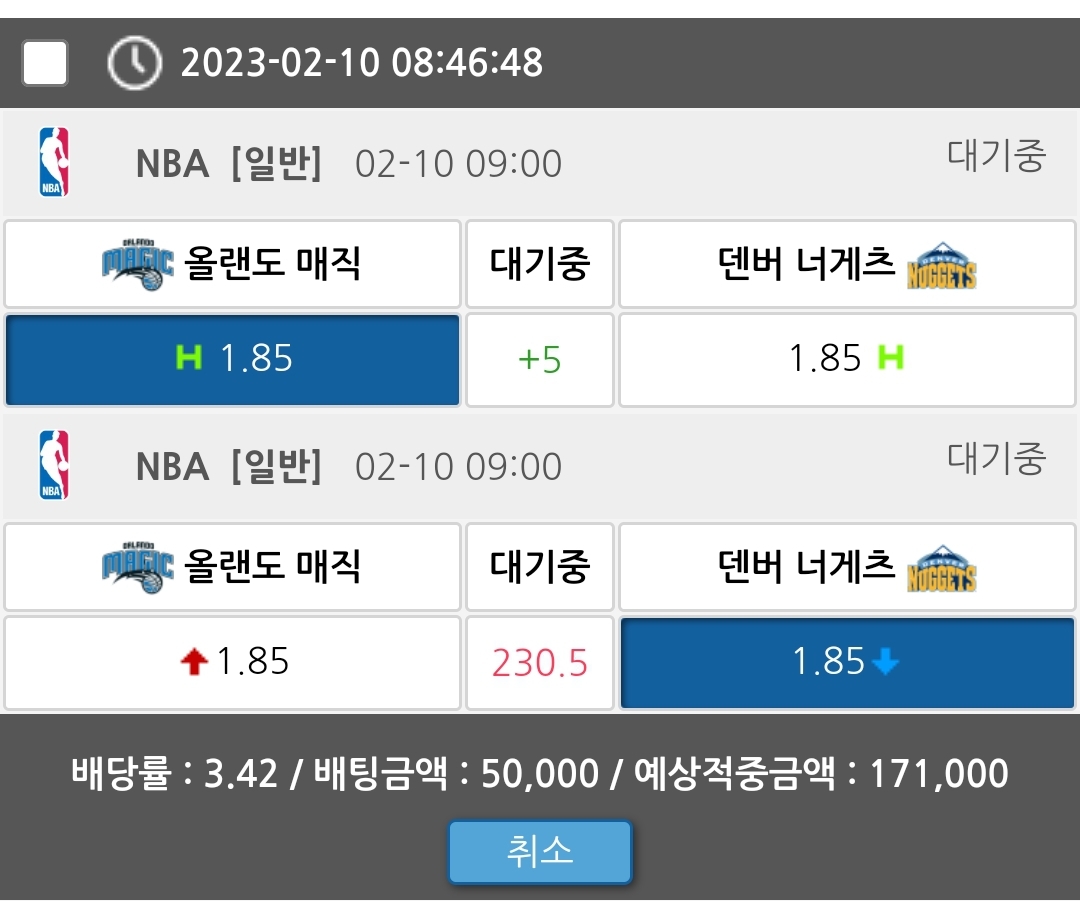Screen dimensions: 1080x901
Task: Click the 230.5 total points cell
Action: click(x=540, y=662)
